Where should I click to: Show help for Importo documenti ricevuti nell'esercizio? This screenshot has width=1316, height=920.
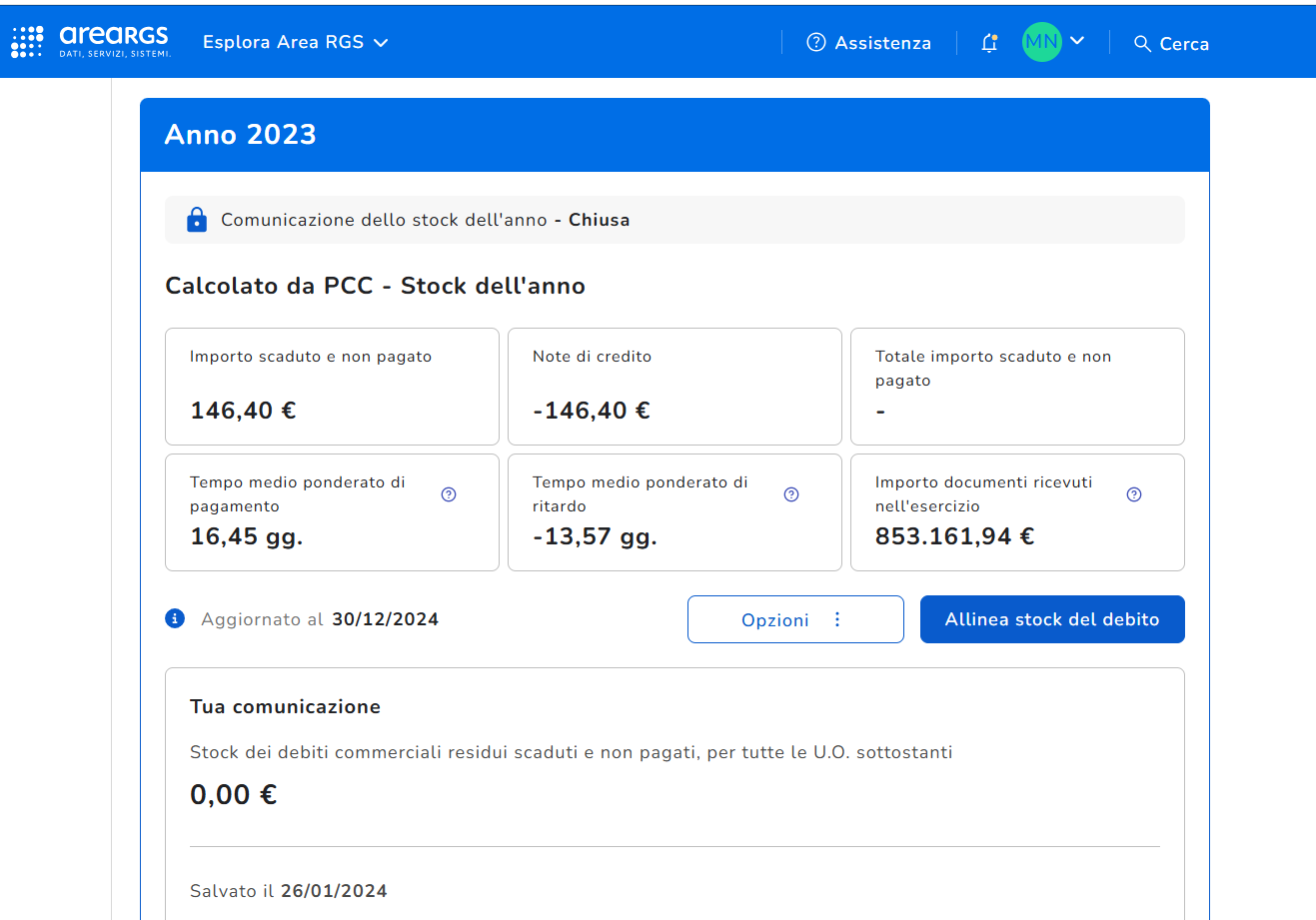1134,494
